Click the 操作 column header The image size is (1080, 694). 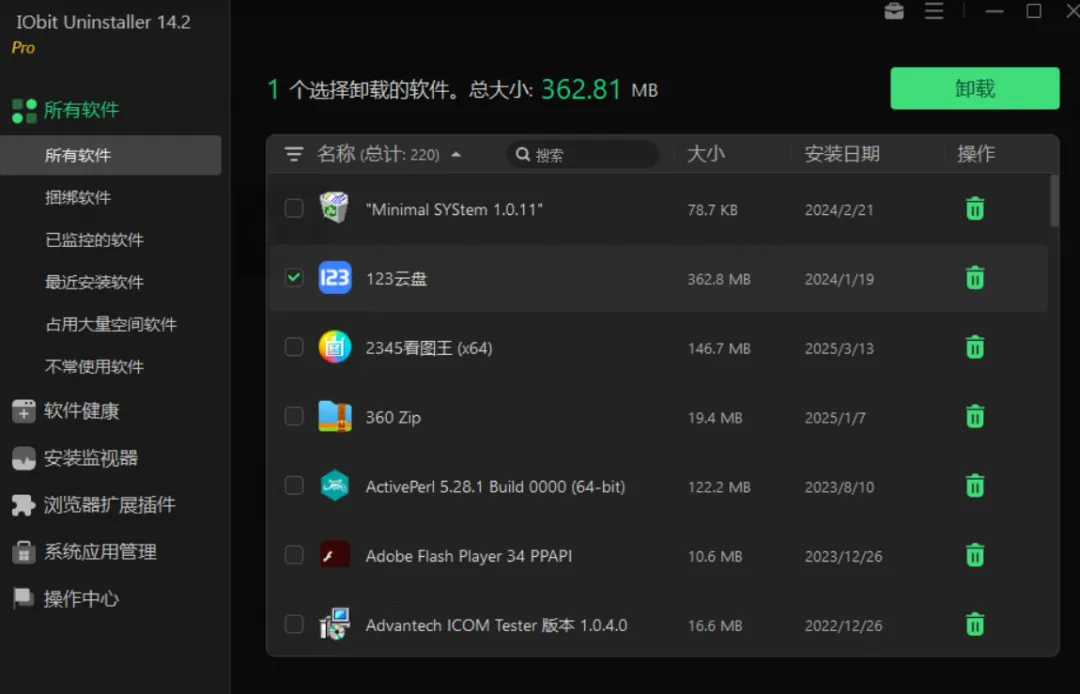tap(976, 154)
